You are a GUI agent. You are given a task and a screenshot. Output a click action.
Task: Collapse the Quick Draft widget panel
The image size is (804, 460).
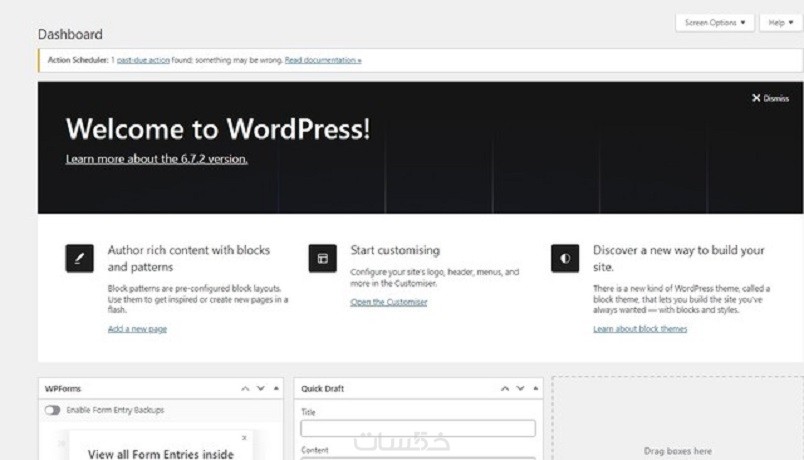(536, 388)
